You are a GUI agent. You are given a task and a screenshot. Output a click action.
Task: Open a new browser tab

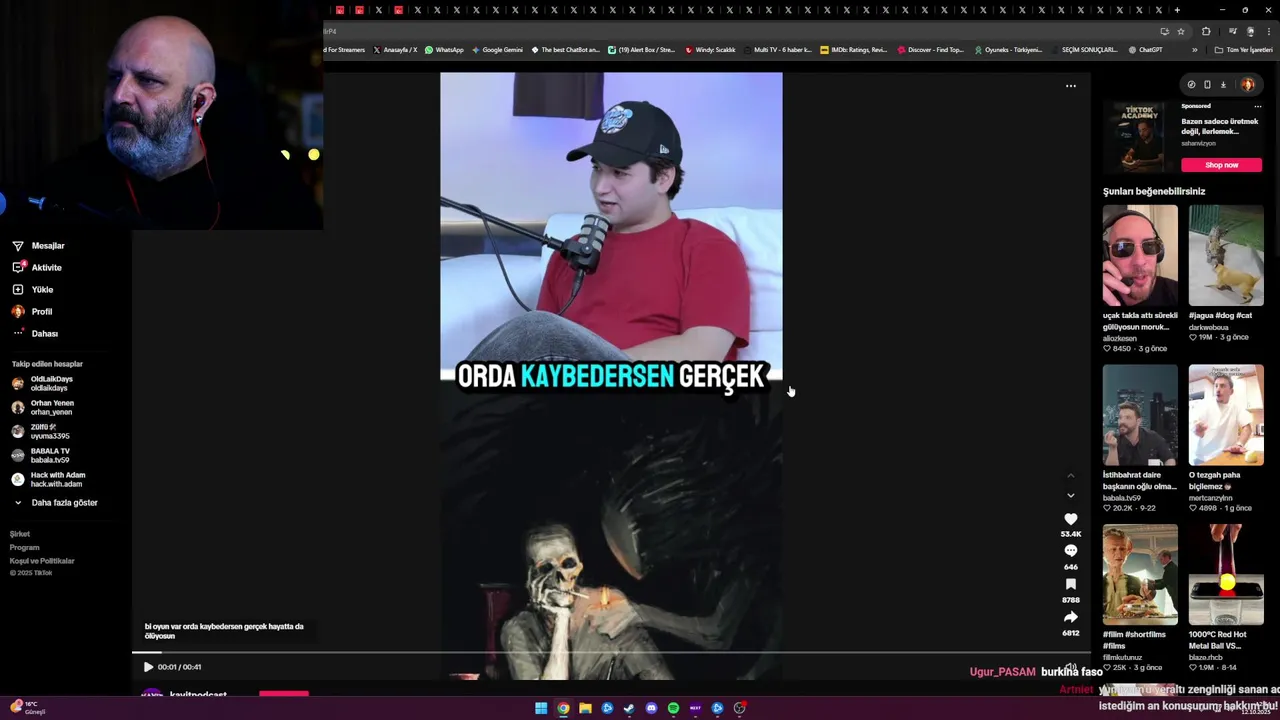(1177, 10)
